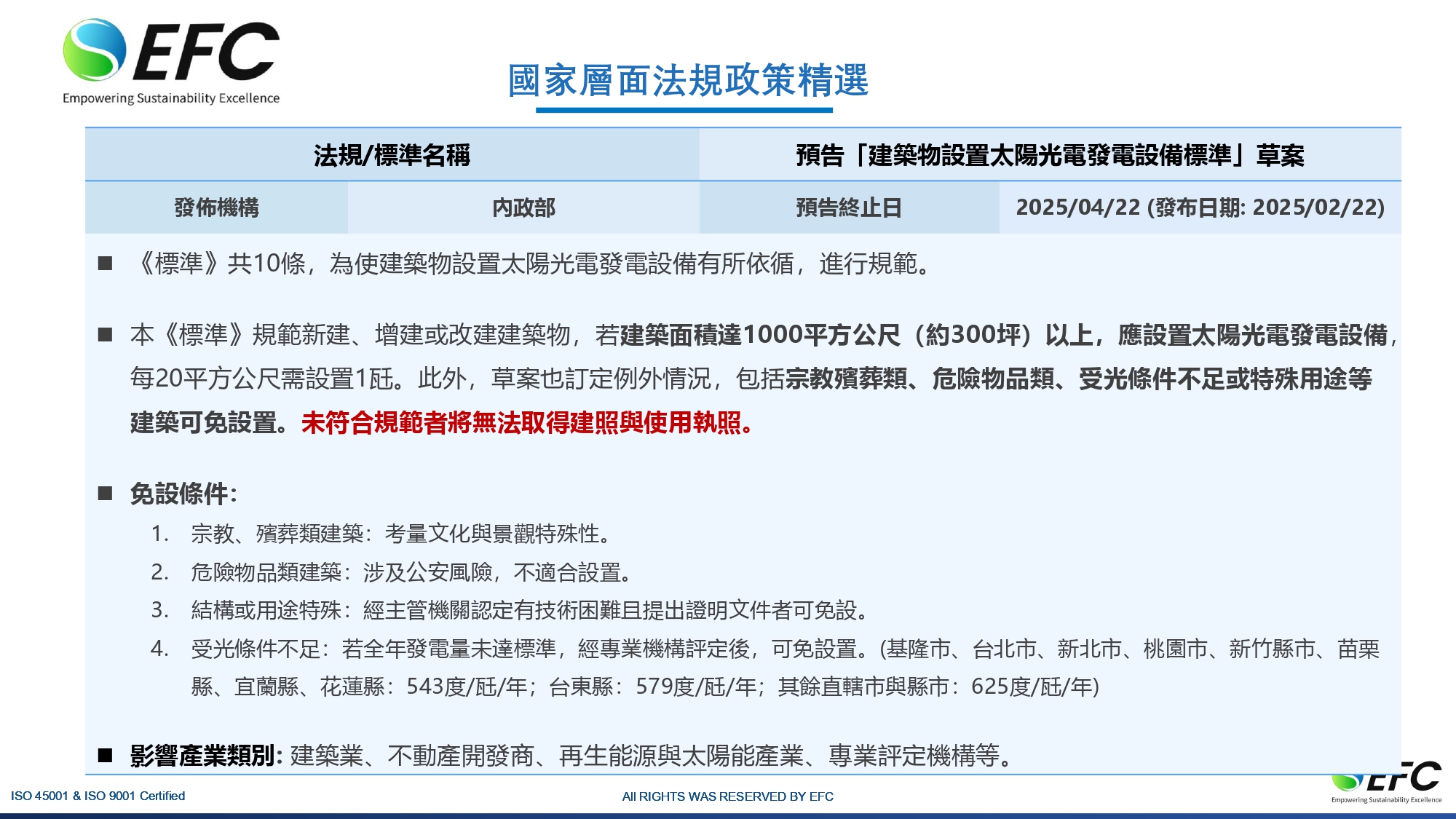This screenshot has height=819, width=1456.
Task: Select the slide title 國家層面法規政策精選
Action: 688,80
